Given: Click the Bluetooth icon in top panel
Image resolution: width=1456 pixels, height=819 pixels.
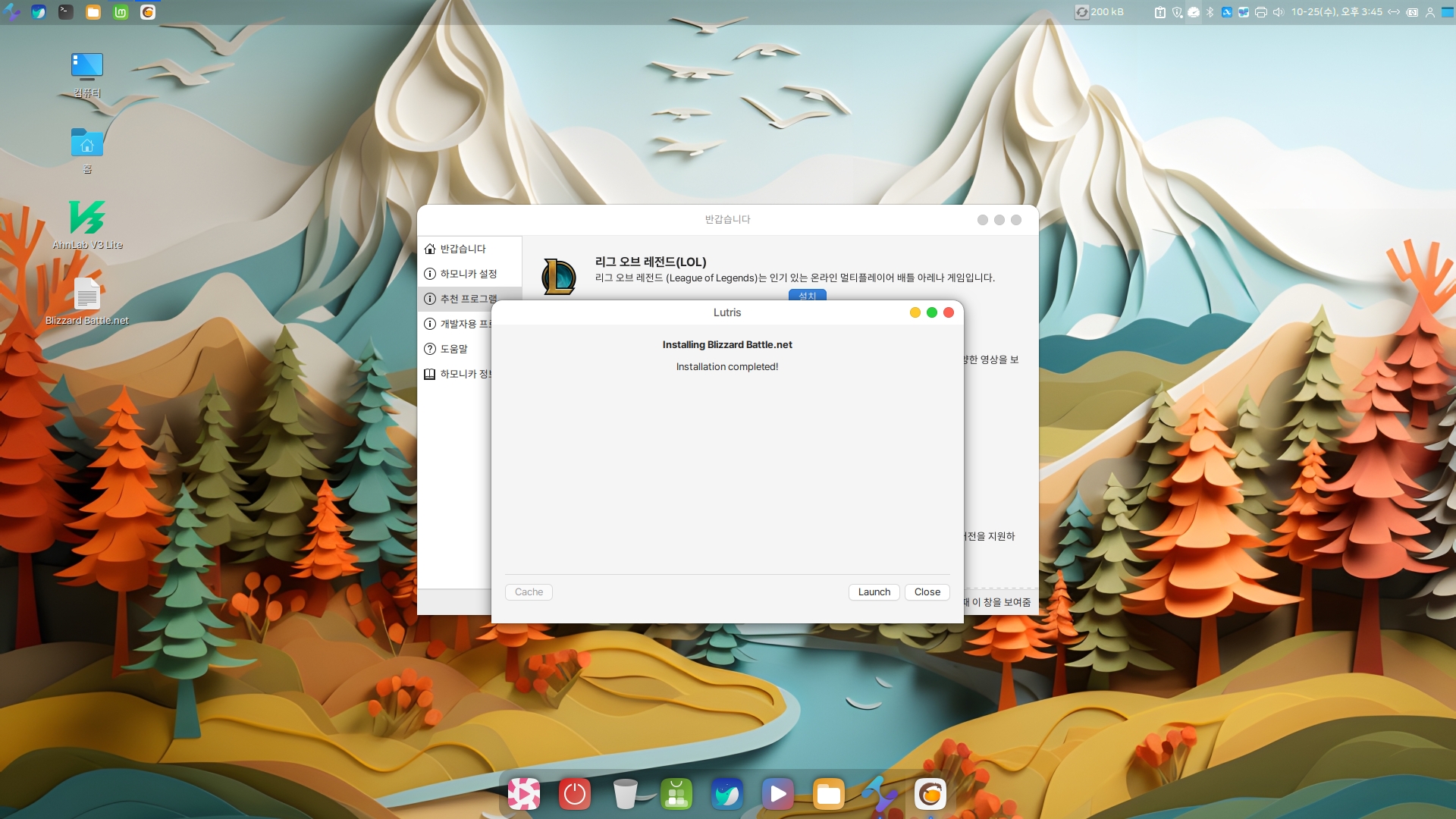Looking at the screenshot, I should (x=1210, y=12).
